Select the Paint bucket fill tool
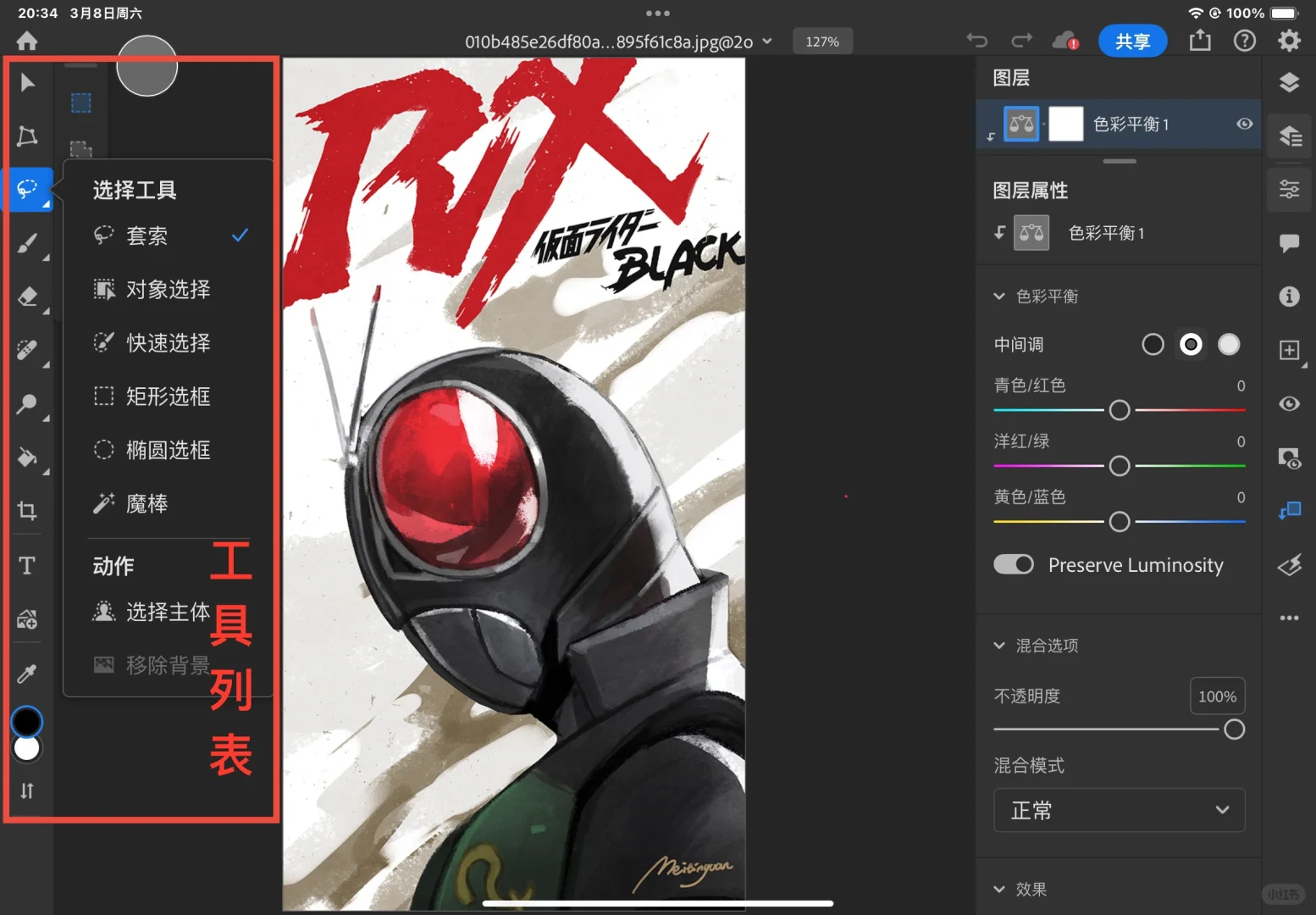This screenshot has height=915, width=1316. click(x=26, y=457)
